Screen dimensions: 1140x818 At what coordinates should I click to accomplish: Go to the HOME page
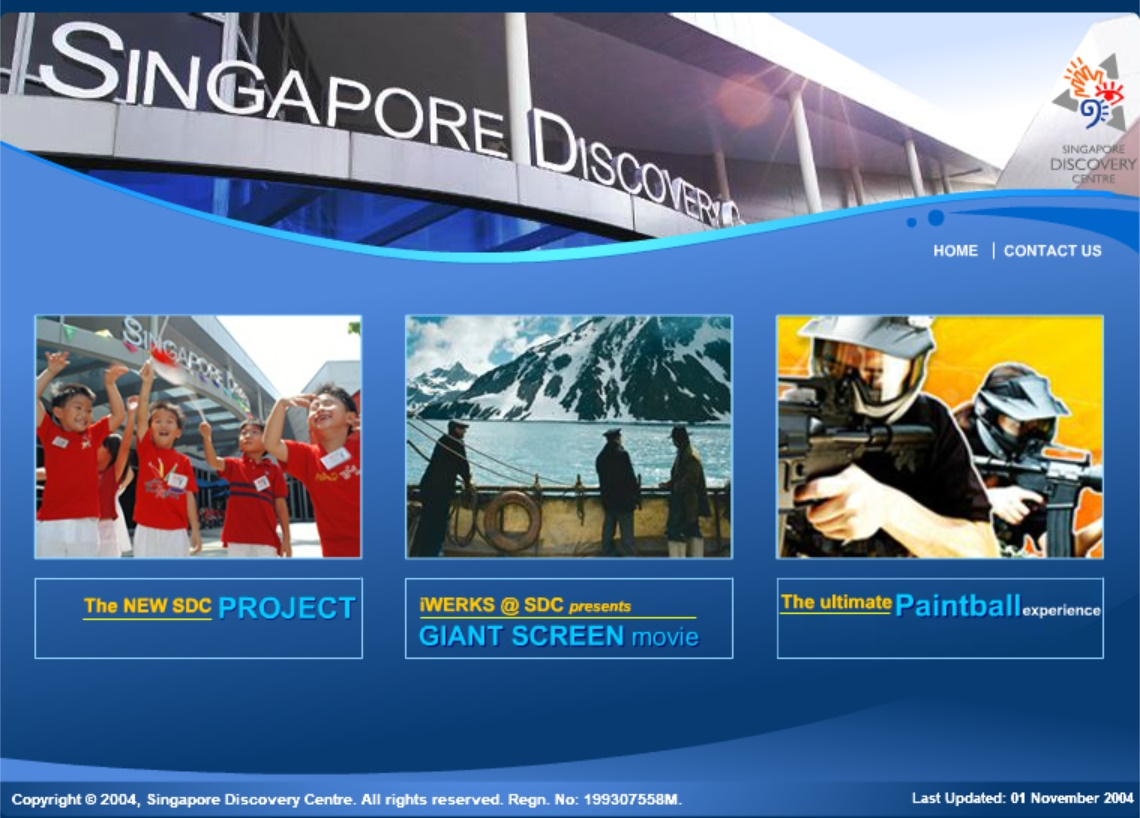click(x=955, y=251)
